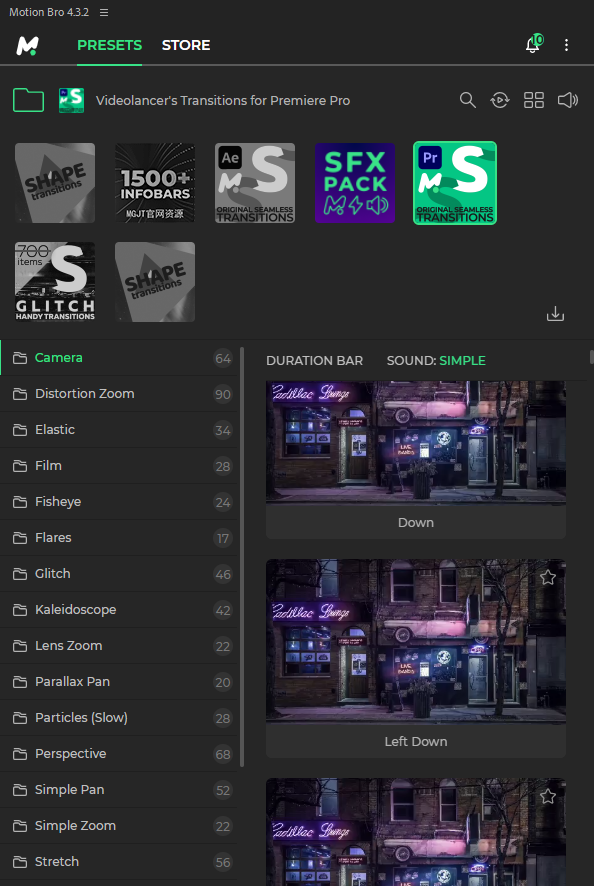The image size is (594, 886).
Task: Favorite the Left Down preset star
Action: pos(547,577)
